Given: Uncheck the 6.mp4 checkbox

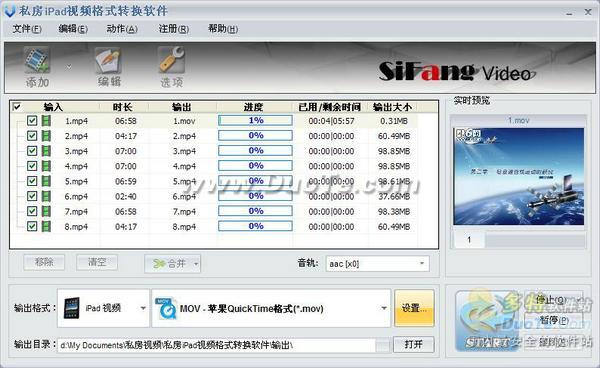Looking at the screenshot, I should [x=32, y=196].
